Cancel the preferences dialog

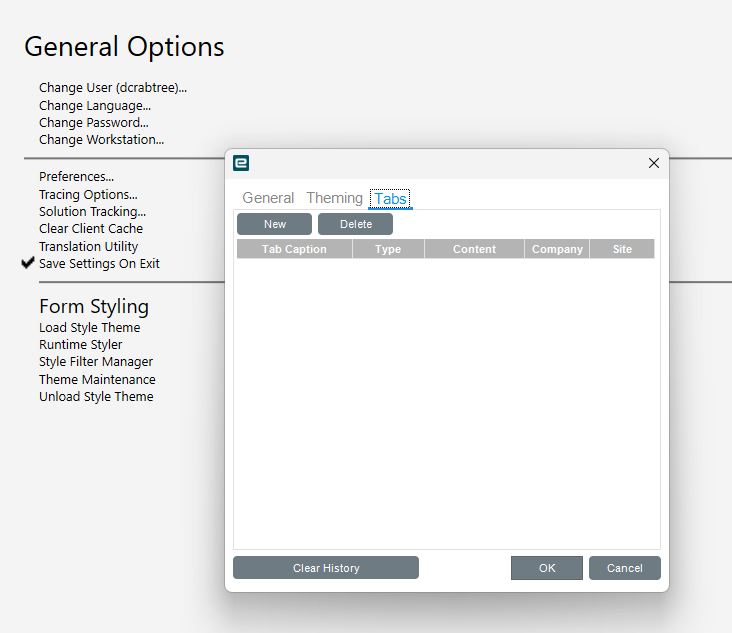click(x=625, y=568)
